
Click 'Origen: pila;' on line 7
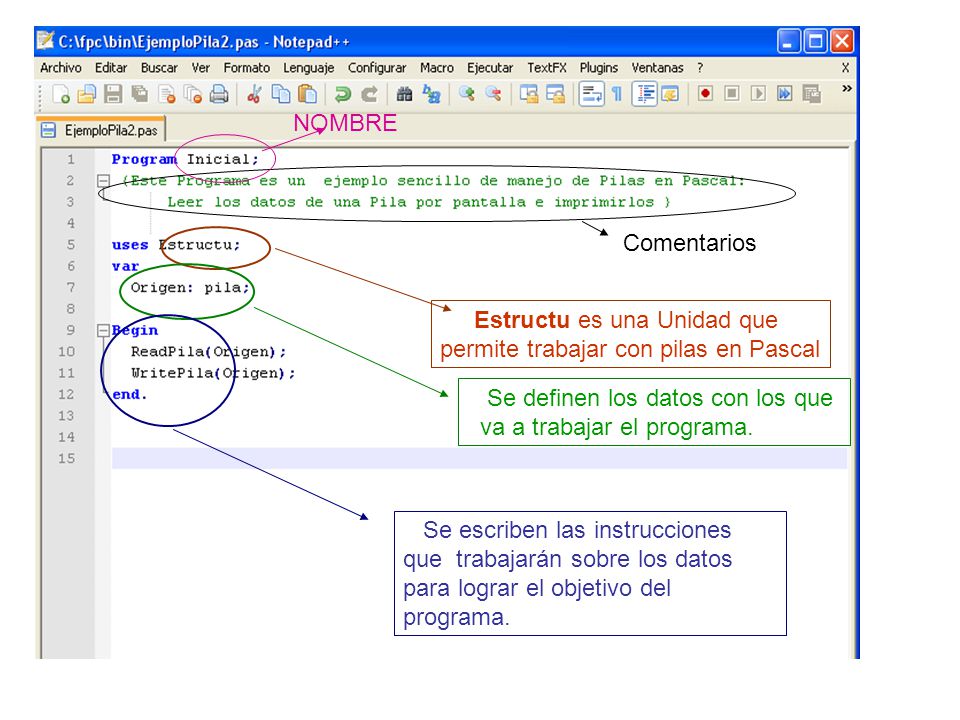tap(190, 288)
